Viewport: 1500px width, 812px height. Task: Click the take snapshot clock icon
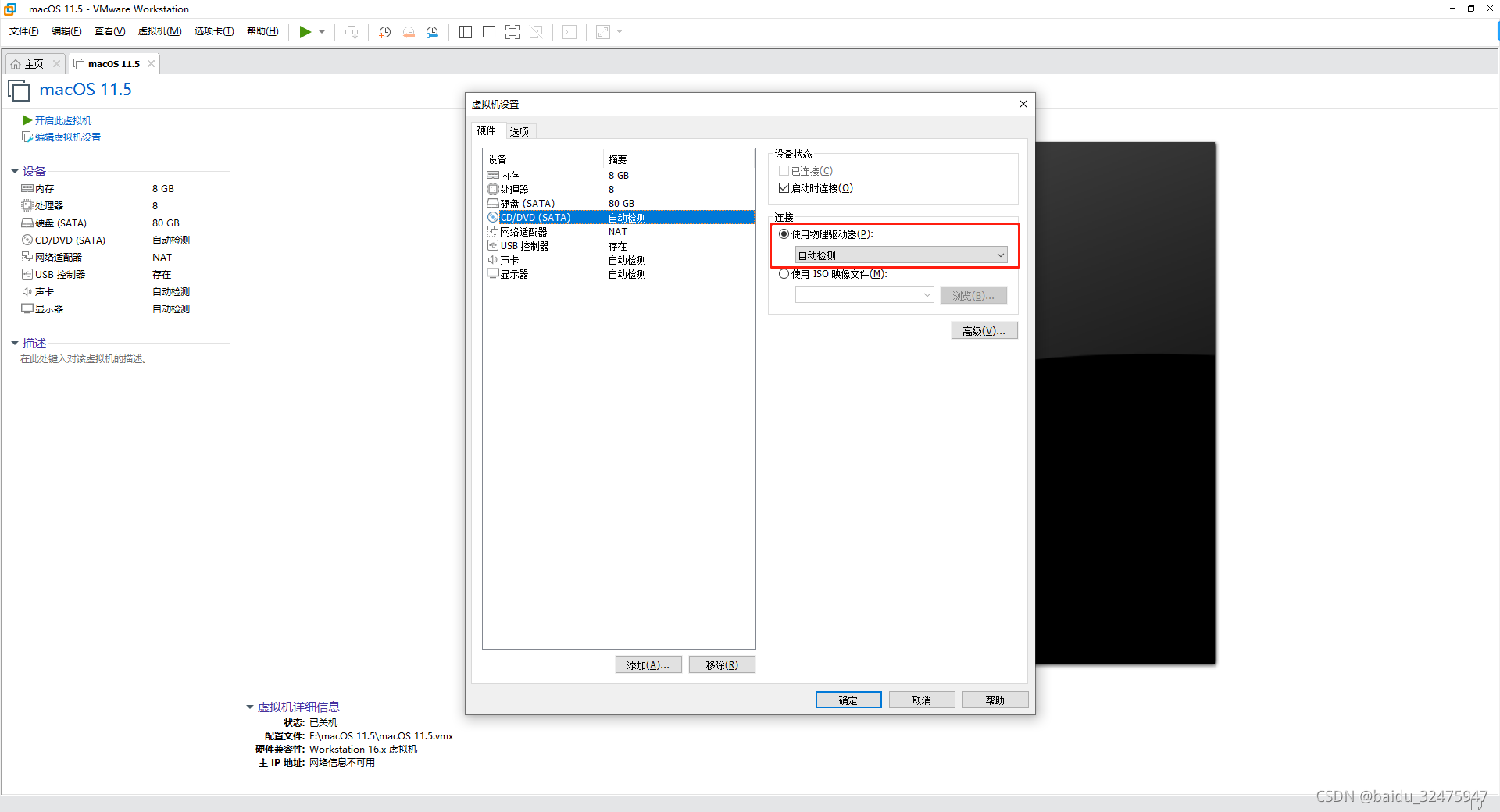tap(384, 32)
